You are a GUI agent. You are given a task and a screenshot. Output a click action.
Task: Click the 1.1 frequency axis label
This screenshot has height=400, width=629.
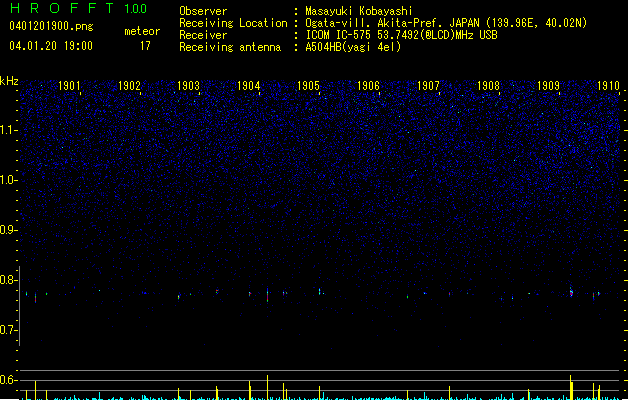pos(8,130)
